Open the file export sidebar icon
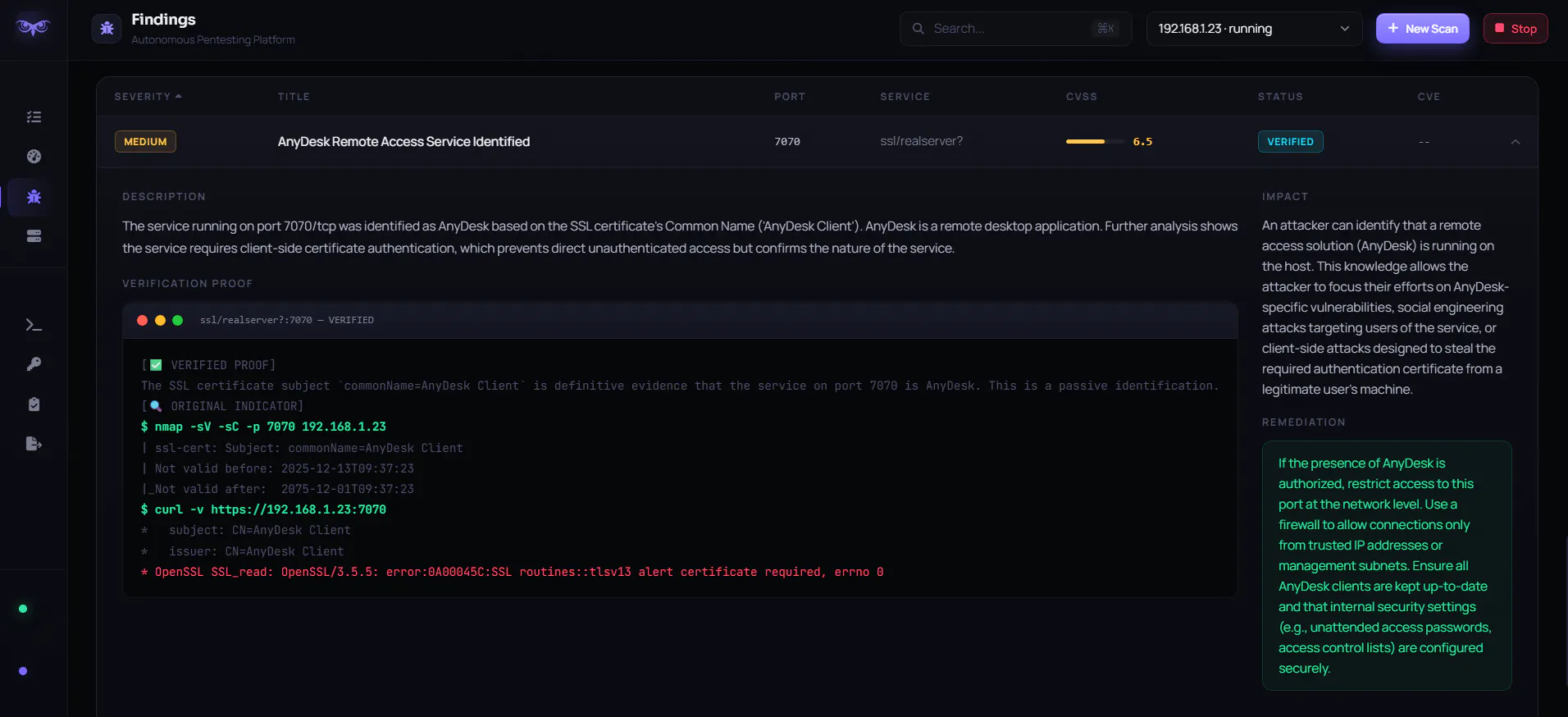This screenshot has height=717, width=1568. click(34, 444)
